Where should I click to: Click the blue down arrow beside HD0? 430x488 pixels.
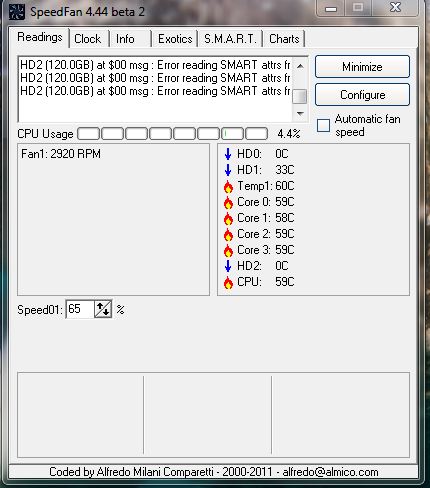(228, 154)
